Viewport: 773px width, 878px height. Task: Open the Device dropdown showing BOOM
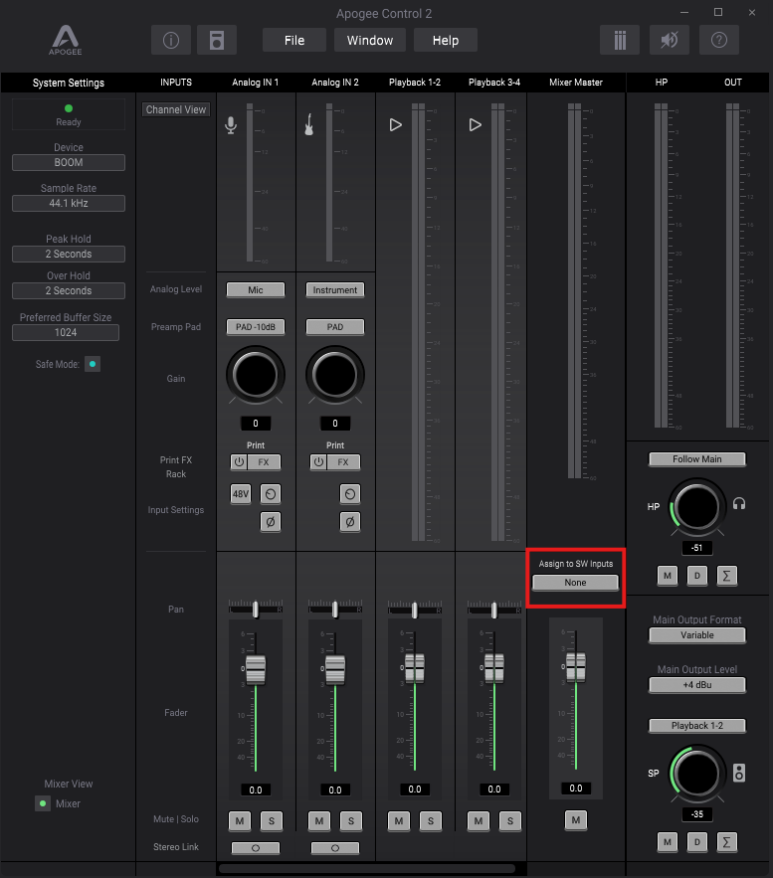68,162
